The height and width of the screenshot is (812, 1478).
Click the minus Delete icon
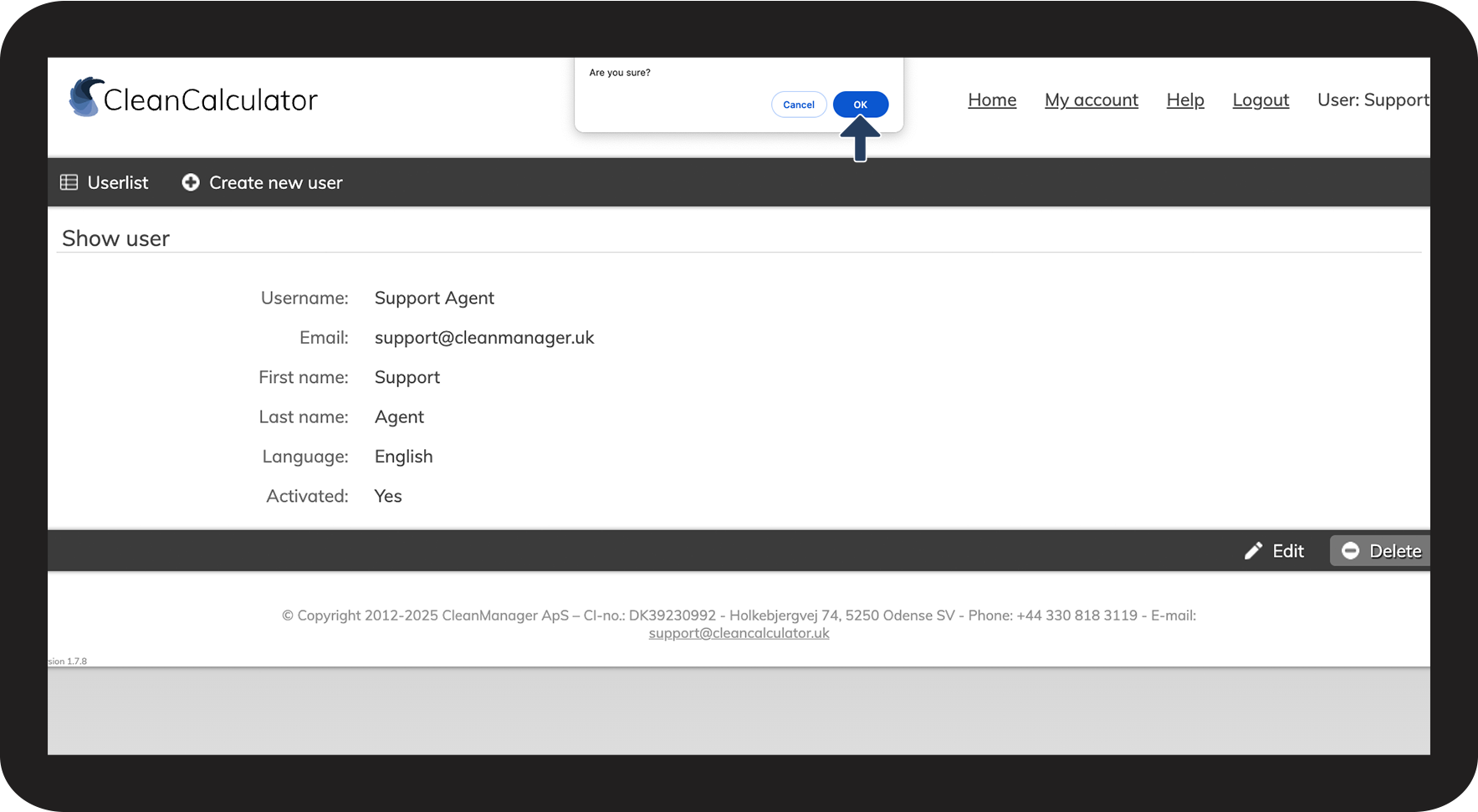[x=1350, y=551]
